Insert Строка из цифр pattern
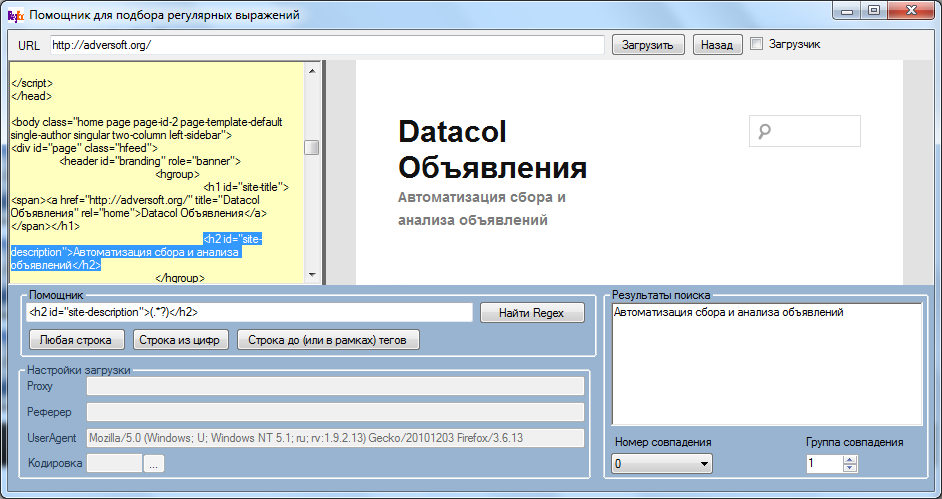Screen dimensions: 942x499 click(x=180, y=339)
